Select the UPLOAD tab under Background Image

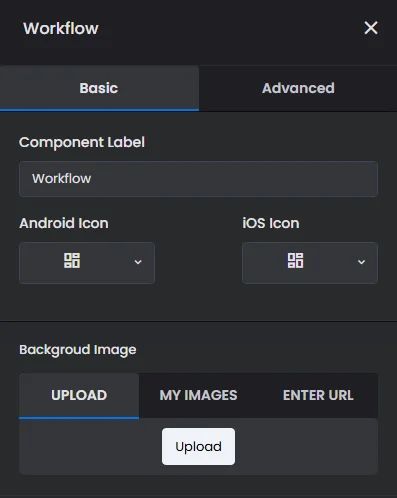click(x=79, y=395)
